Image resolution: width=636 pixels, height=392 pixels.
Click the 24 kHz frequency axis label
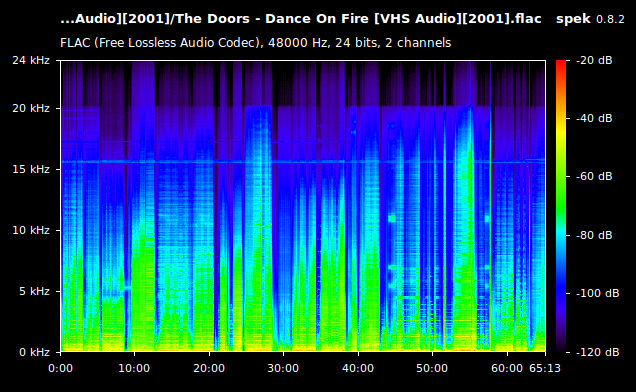coord(31,60)
